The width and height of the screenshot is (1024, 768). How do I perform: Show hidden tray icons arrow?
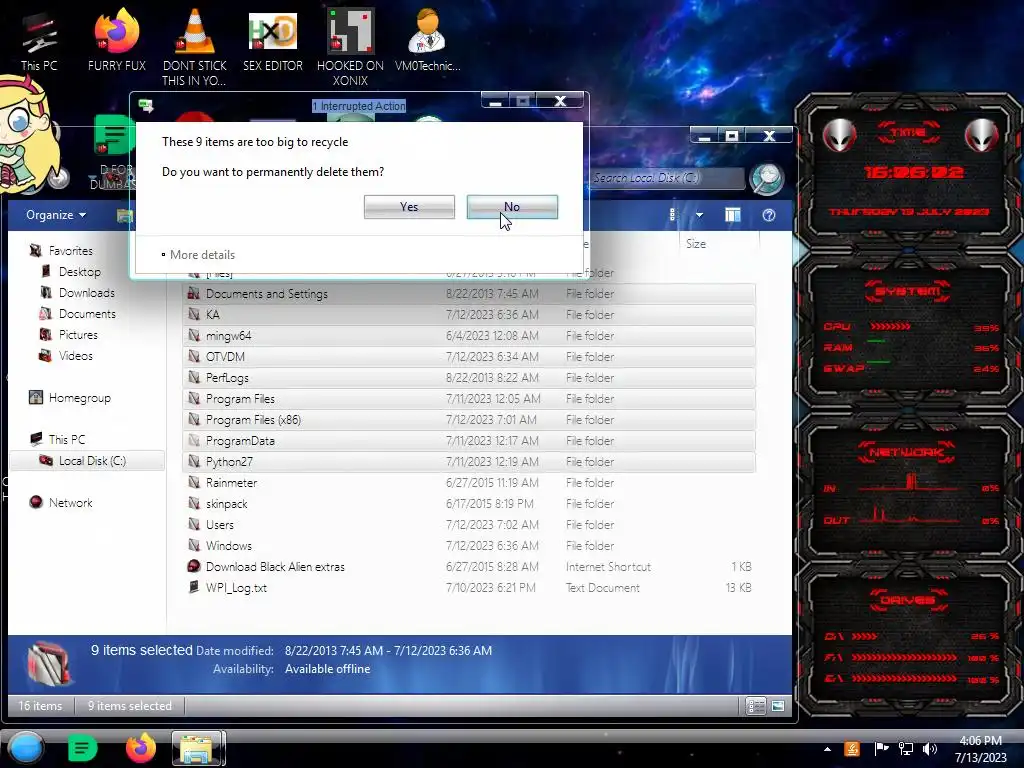tap(827, 749)
